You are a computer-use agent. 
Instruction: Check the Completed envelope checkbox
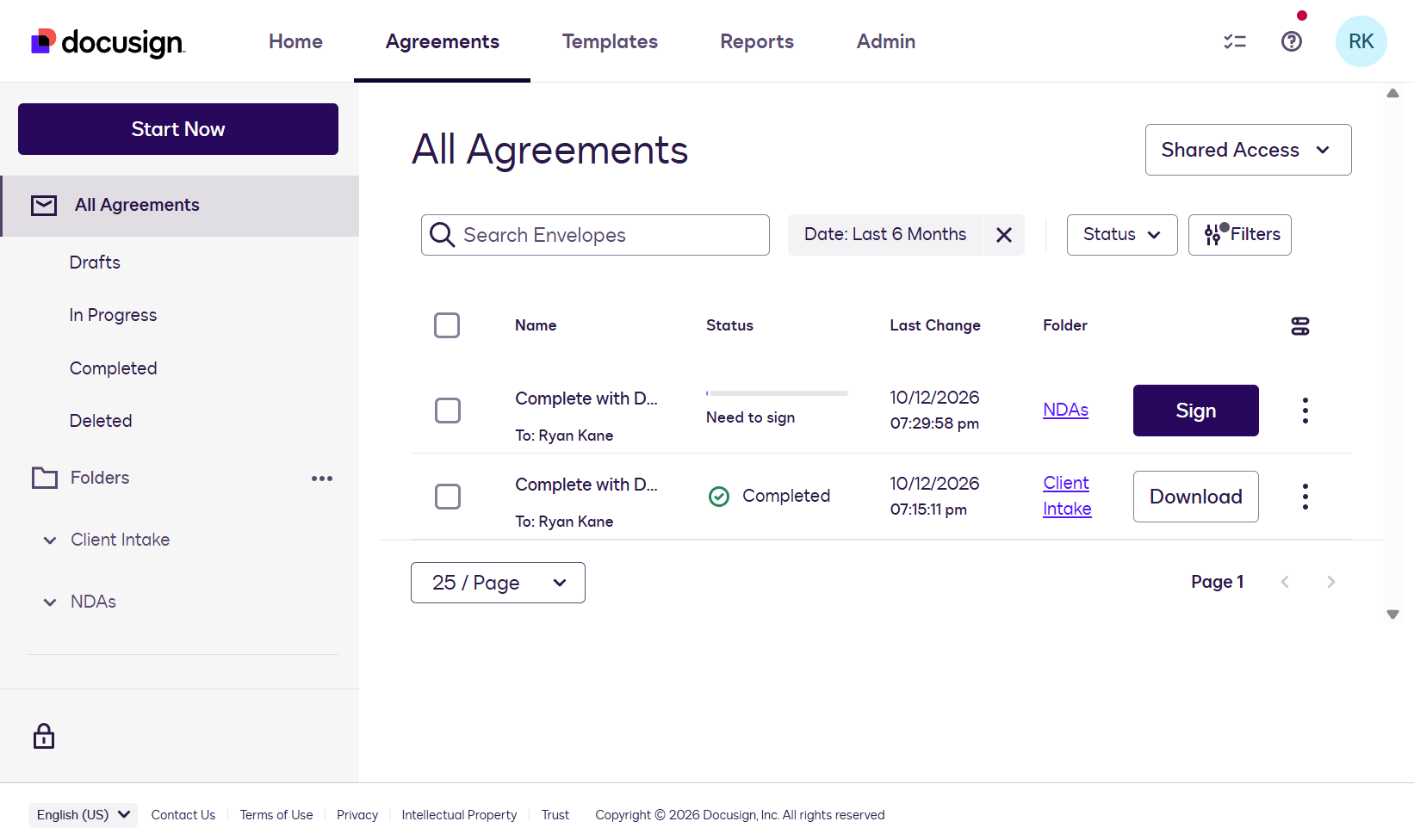[448, 497]
